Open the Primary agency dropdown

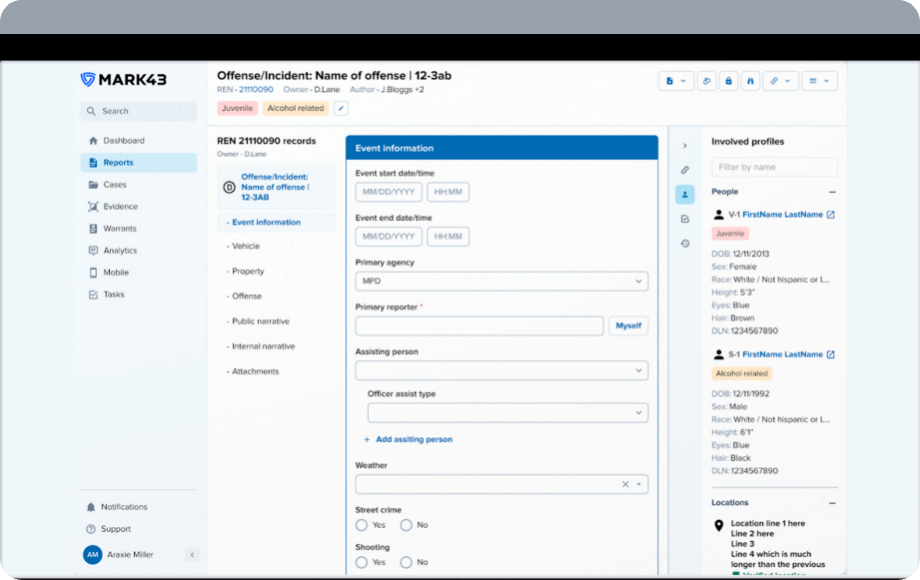500,281
